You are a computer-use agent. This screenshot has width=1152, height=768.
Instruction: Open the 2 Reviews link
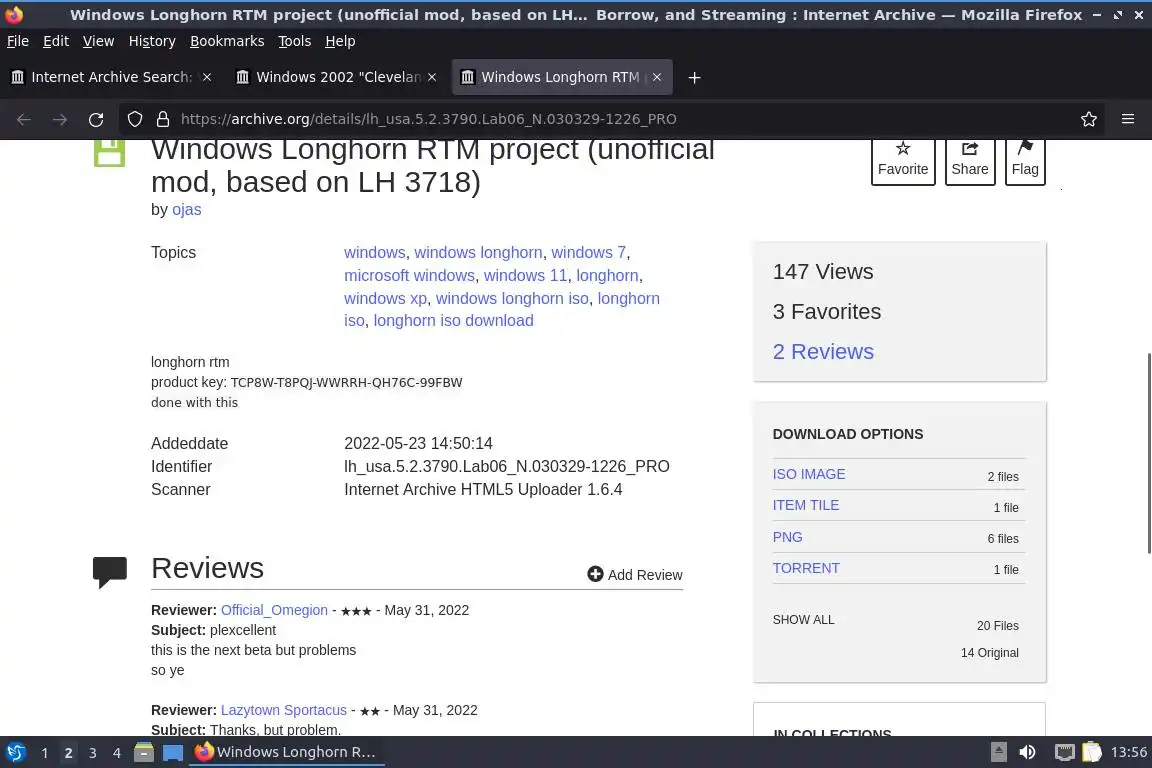click(x=823, y=351)
